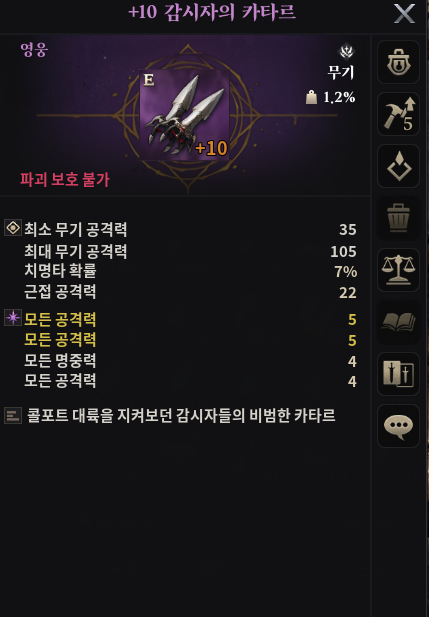Click the +10 katar weapon thumbnail
The image size is (429, 617).
pos(184,115)
